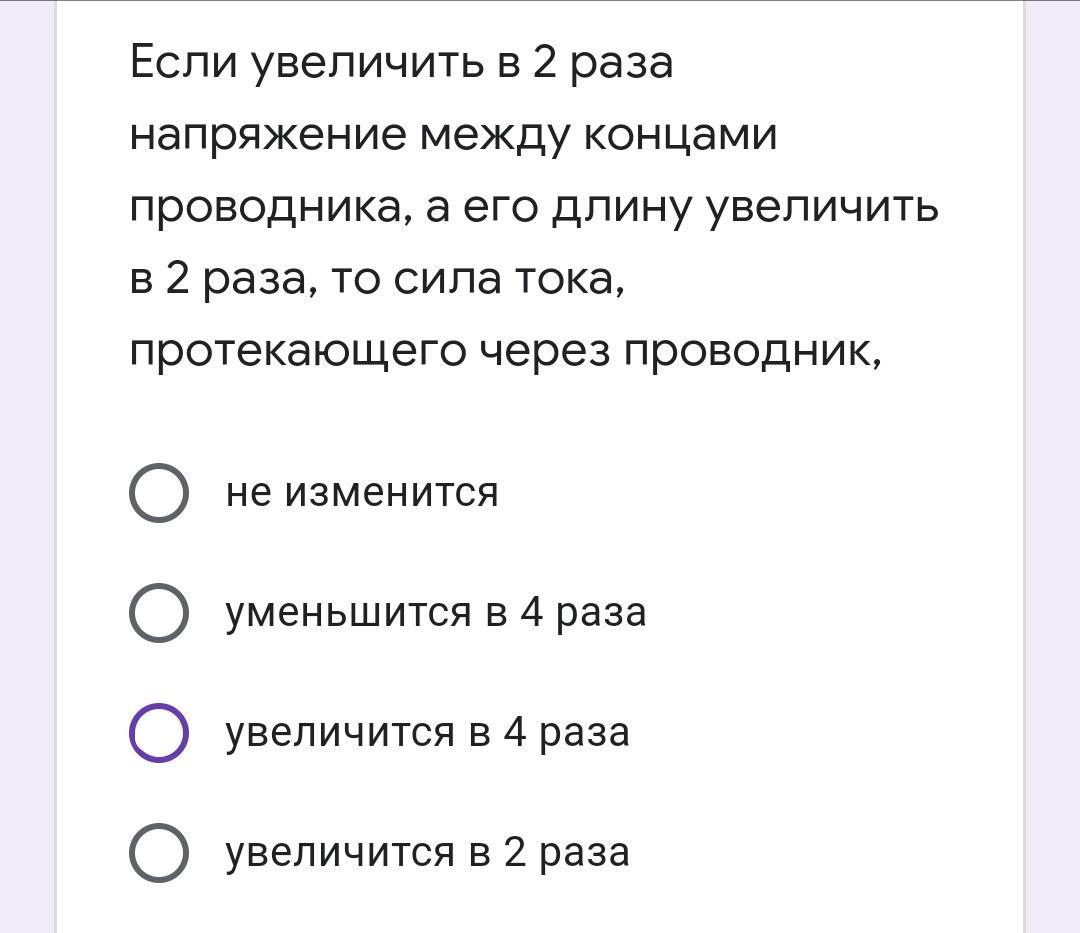Viewport: 1080px width, 933px height.
Task: Click the line 'проводника, а его длину увеличить'
Action: (x=534, y=208)
